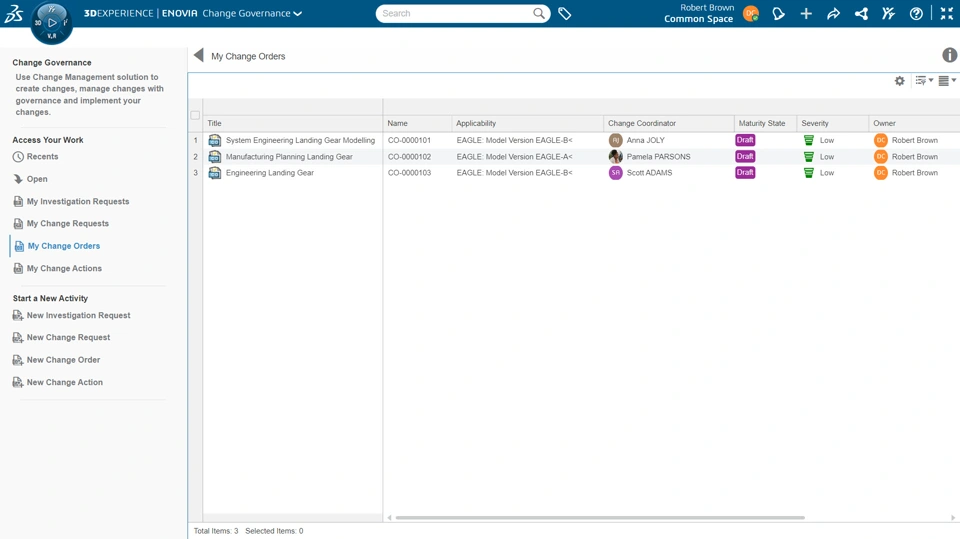The width and height of the screenshot is (960, 539).
Task: Open the view mode dropdown
Action: (x=947, y=80)
